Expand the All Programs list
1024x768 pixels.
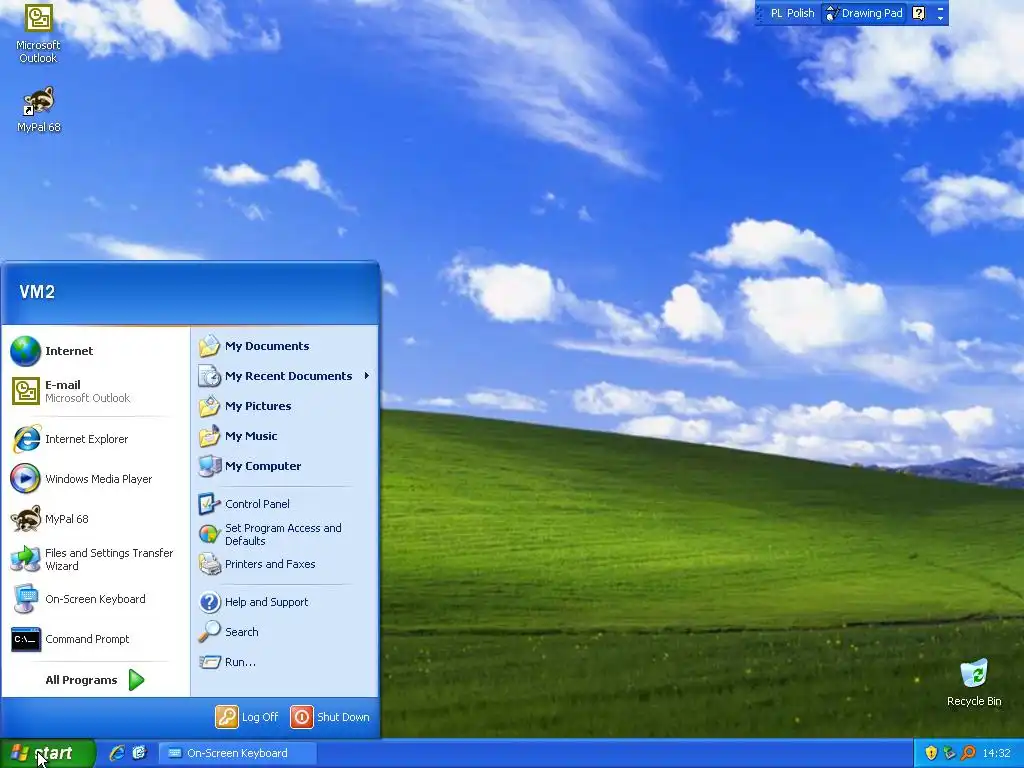point(95,680)
